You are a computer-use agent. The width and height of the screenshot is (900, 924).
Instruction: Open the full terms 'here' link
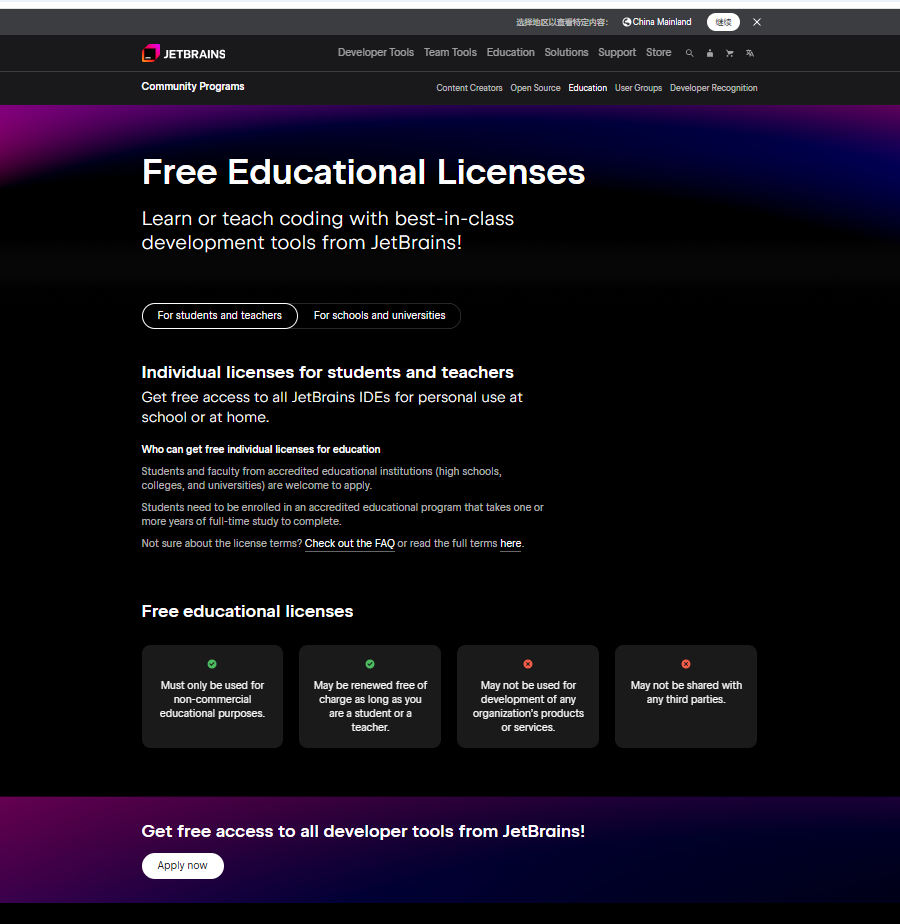pyautogui.click(x=510, y=544)
